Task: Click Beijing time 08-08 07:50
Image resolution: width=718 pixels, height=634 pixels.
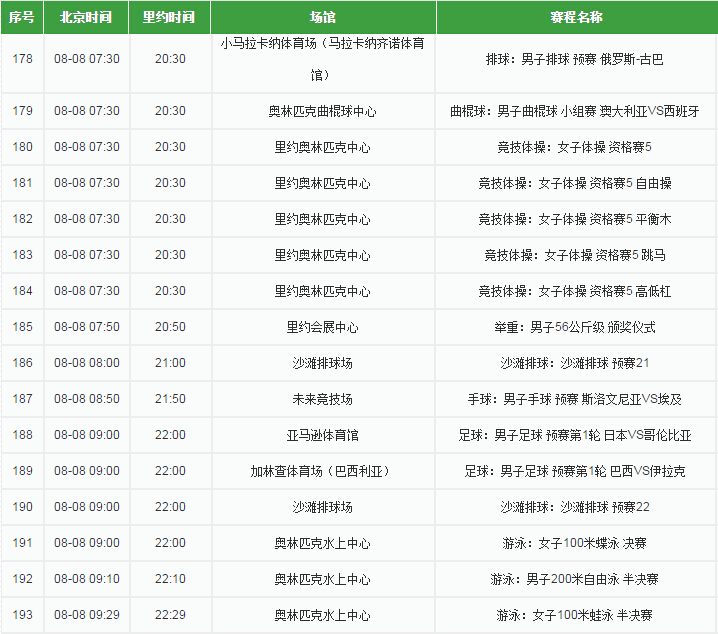Action: (x=87, y=327)
